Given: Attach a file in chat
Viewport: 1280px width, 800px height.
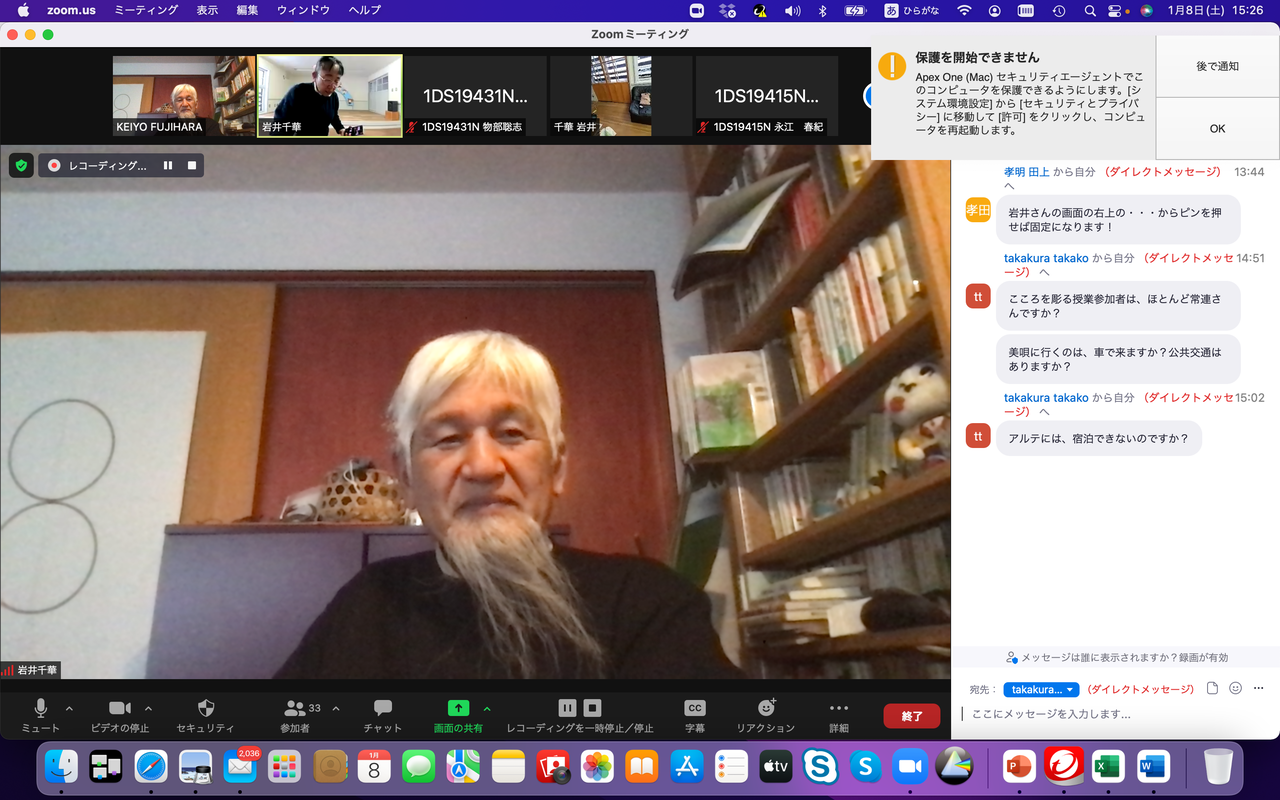Looking at the screenshot, I should coord(1212,688).
